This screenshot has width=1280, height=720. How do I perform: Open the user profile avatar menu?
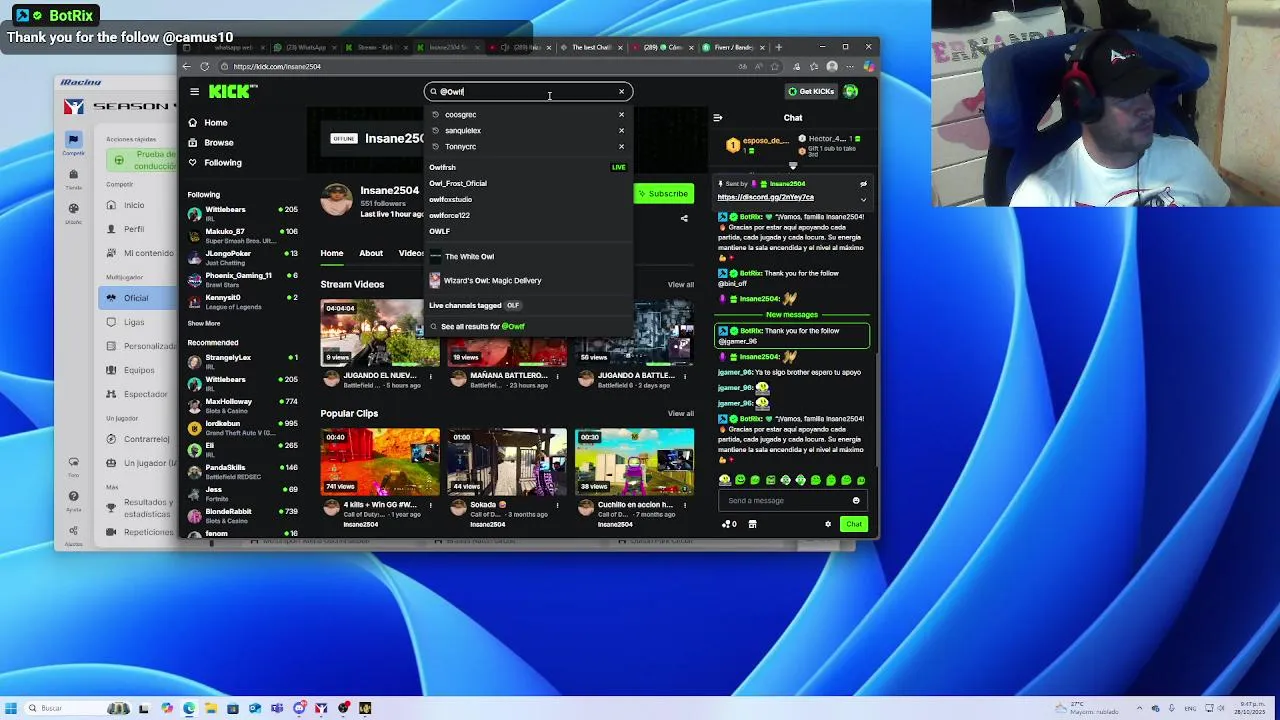coord(850,91)
